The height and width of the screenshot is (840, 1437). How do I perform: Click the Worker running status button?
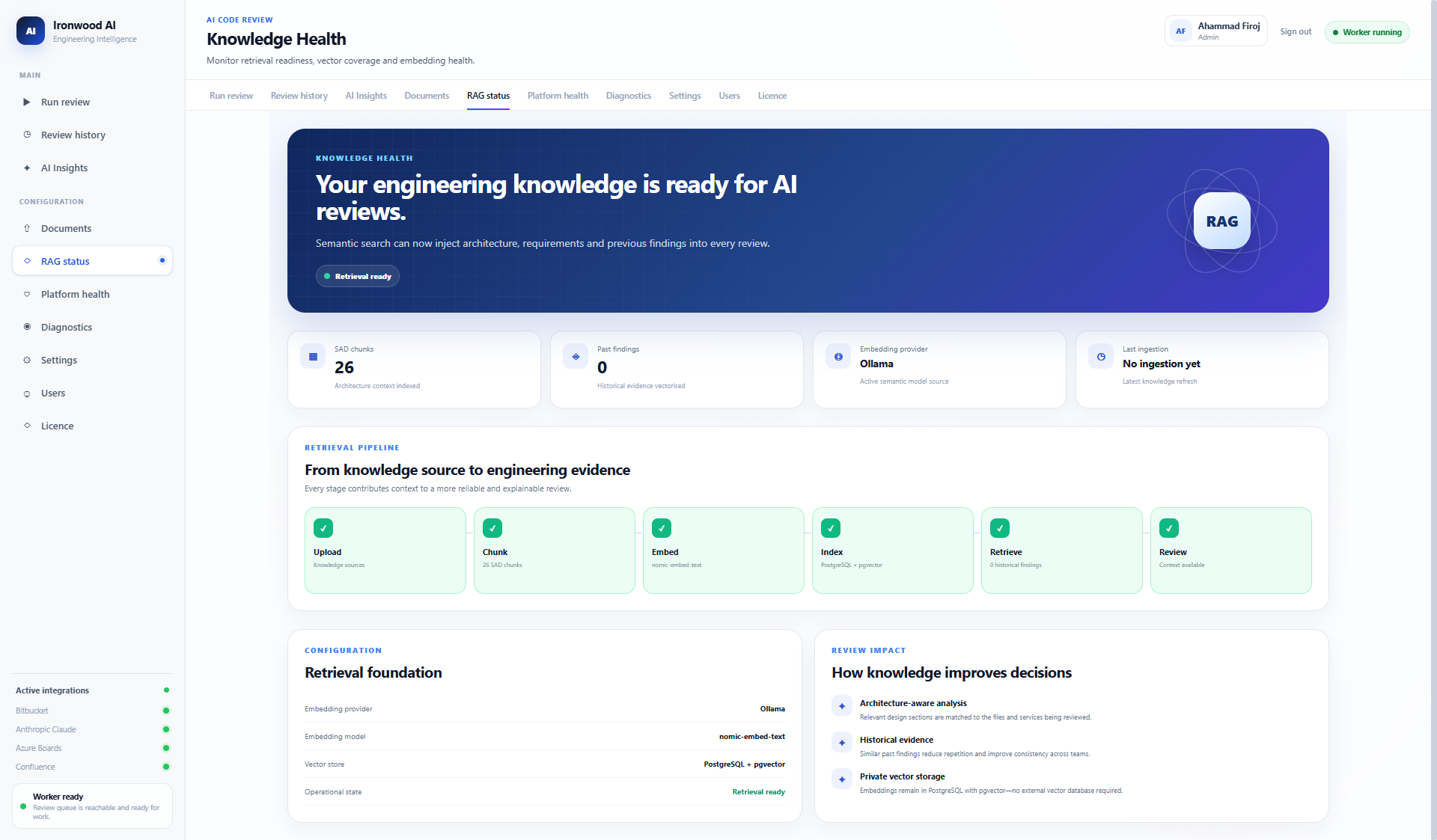[x=1367, y=32]
